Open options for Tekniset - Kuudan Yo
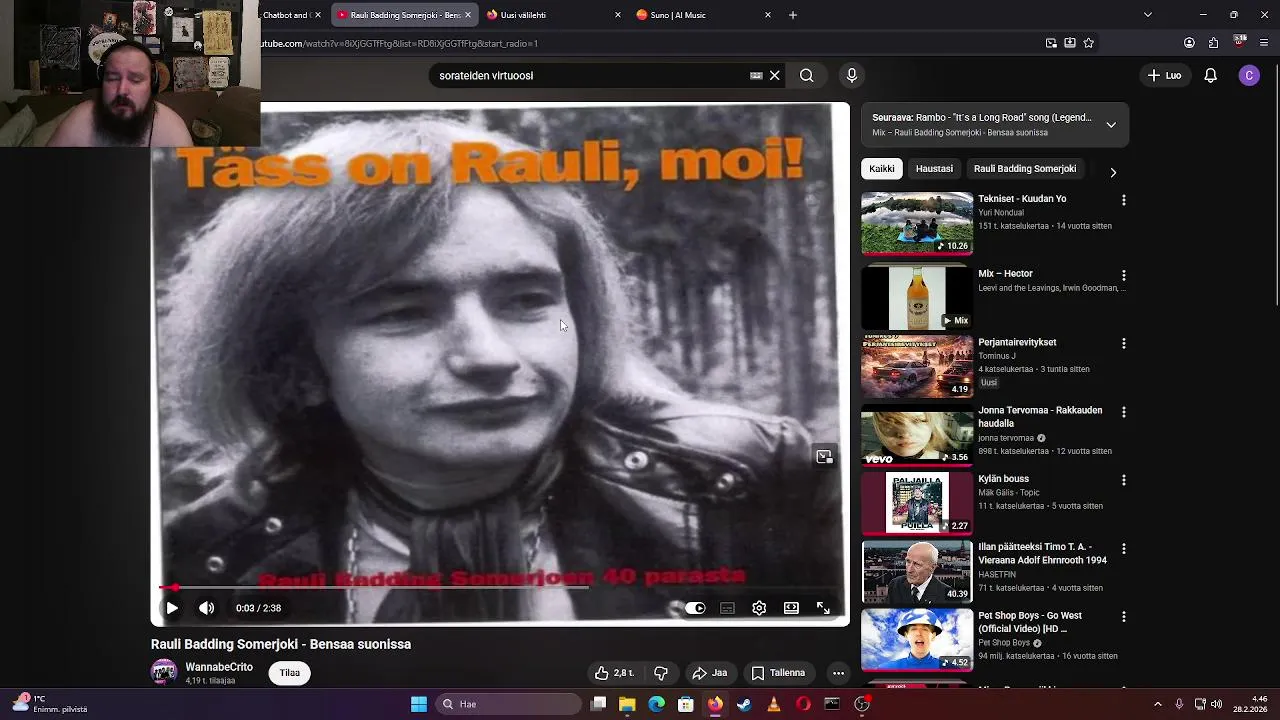This screenshot has width=1280, height=720. 1123,200
